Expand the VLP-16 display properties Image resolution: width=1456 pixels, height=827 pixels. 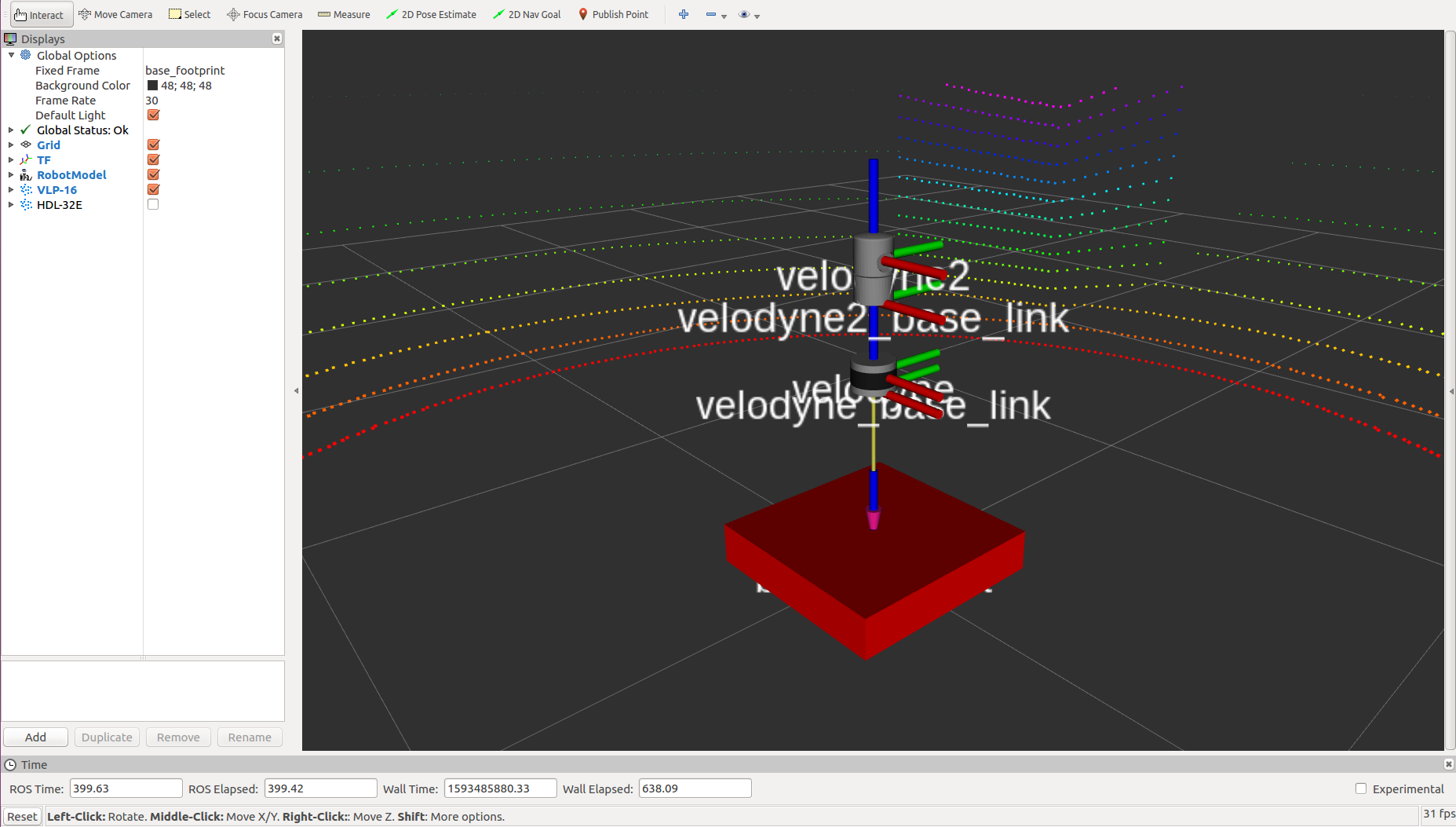(x=10, y=189)
